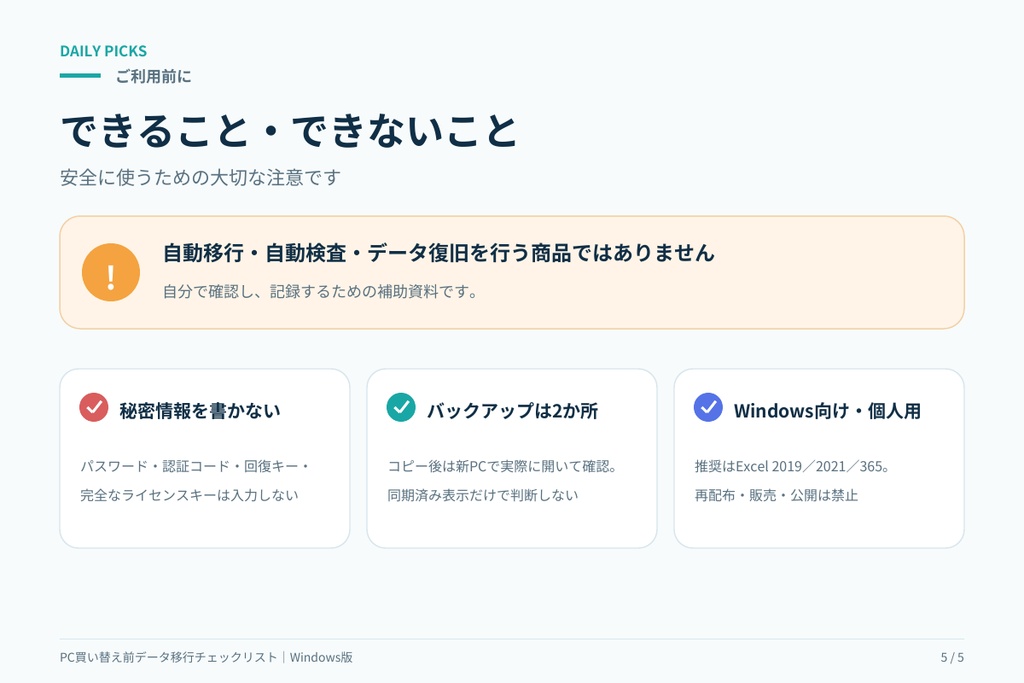Click the line パスワード・認証コード・回復キー・
The width and height of the screenshot is (1024, 683).
[195, 466]
